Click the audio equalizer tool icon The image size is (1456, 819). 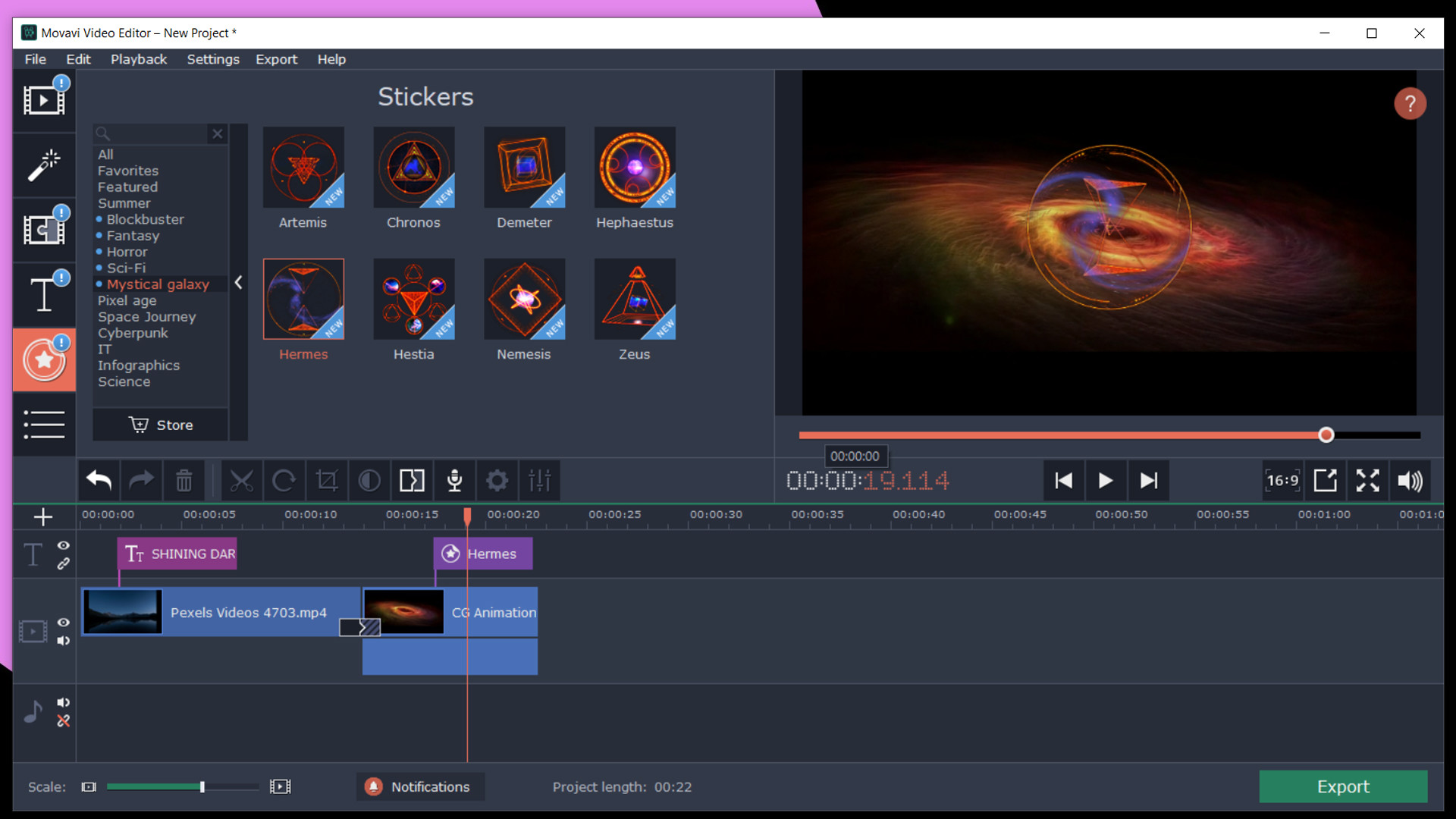540,481
